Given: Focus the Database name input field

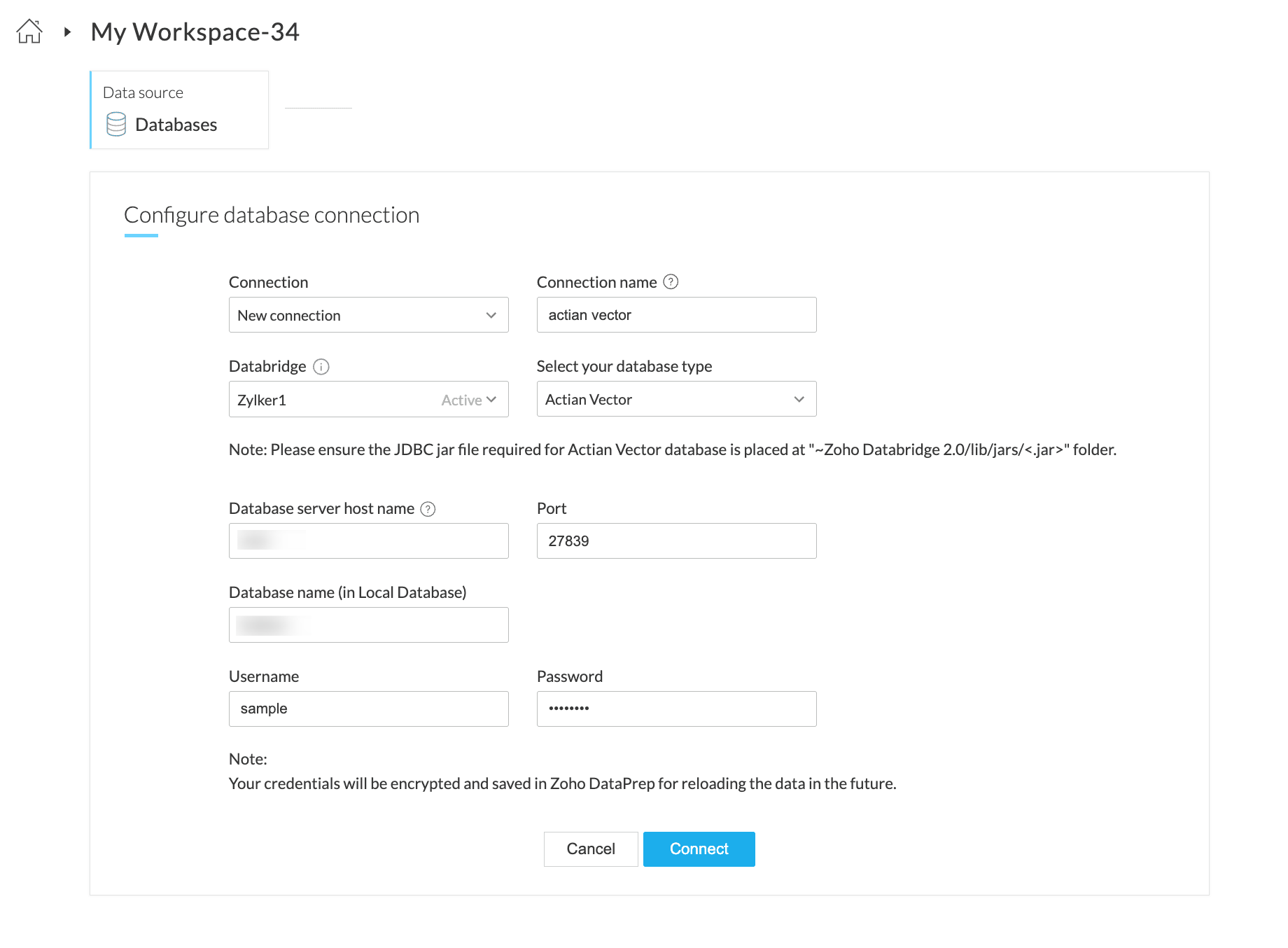Looking at the screenshot, I should pos(368,625).
